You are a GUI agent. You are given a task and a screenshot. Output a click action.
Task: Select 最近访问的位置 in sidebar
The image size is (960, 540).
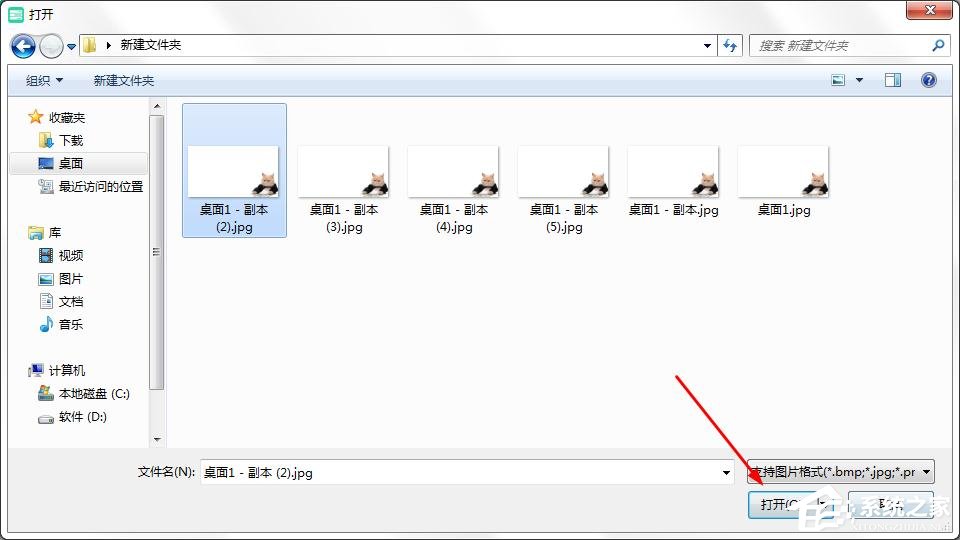click(101, 187)
